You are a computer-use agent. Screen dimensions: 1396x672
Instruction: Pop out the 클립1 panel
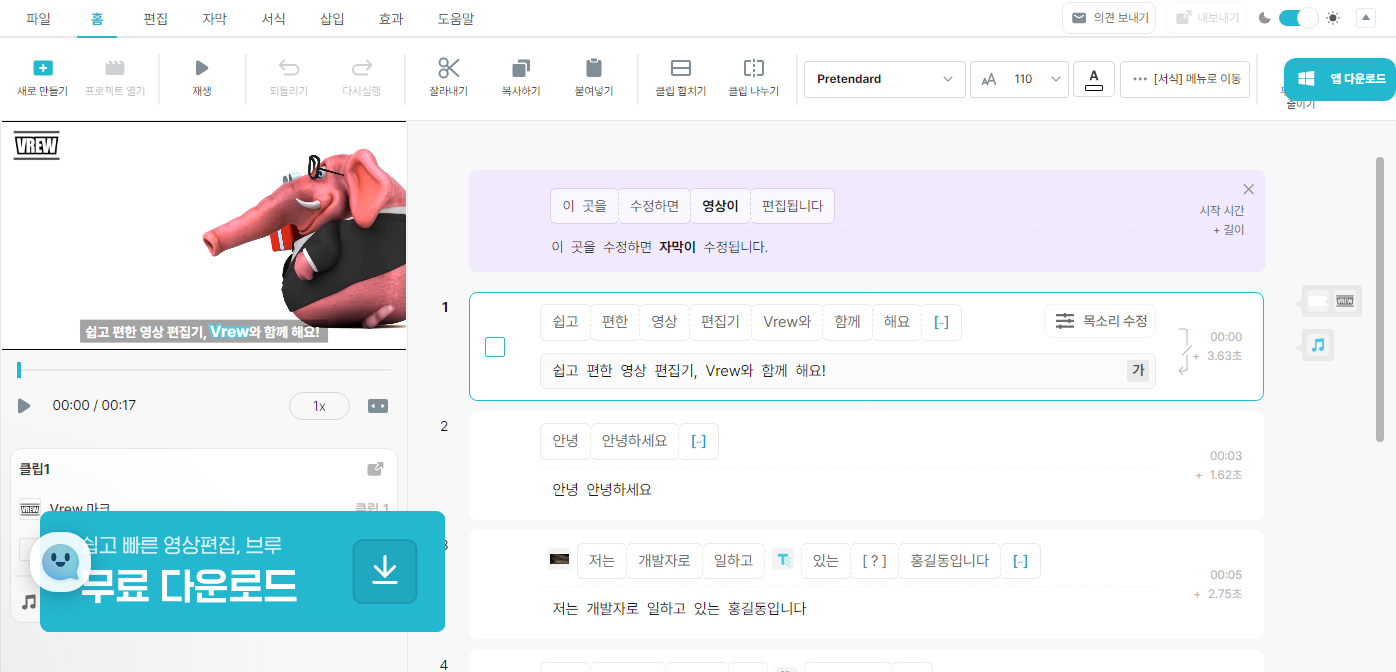coord(375,469)
